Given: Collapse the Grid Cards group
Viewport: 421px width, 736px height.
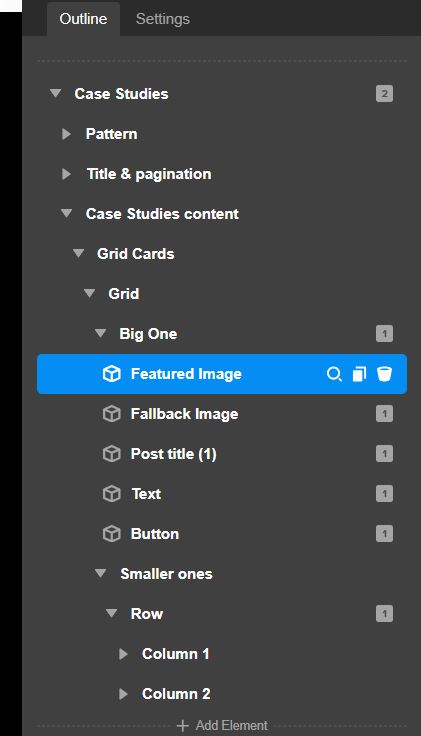Looking at the screenshot, I should [x=78, y=253].
